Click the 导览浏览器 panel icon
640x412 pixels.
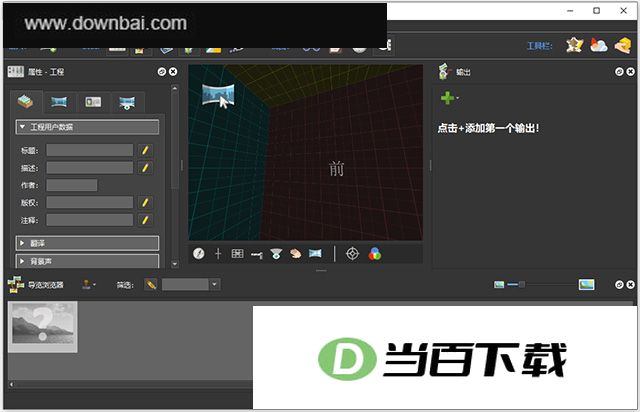(16, 284)
